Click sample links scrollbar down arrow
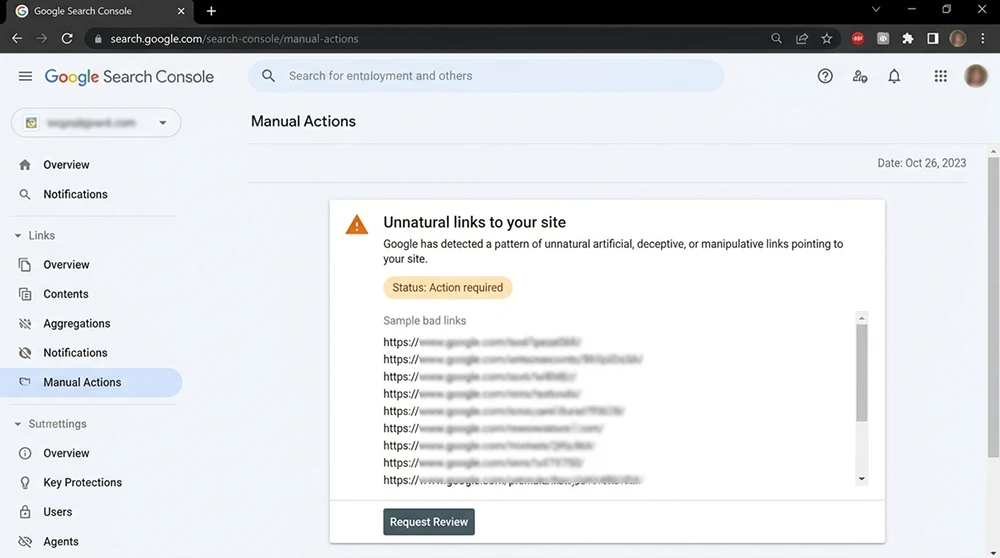The image size is (1000, 558). (x=862, y=479)
